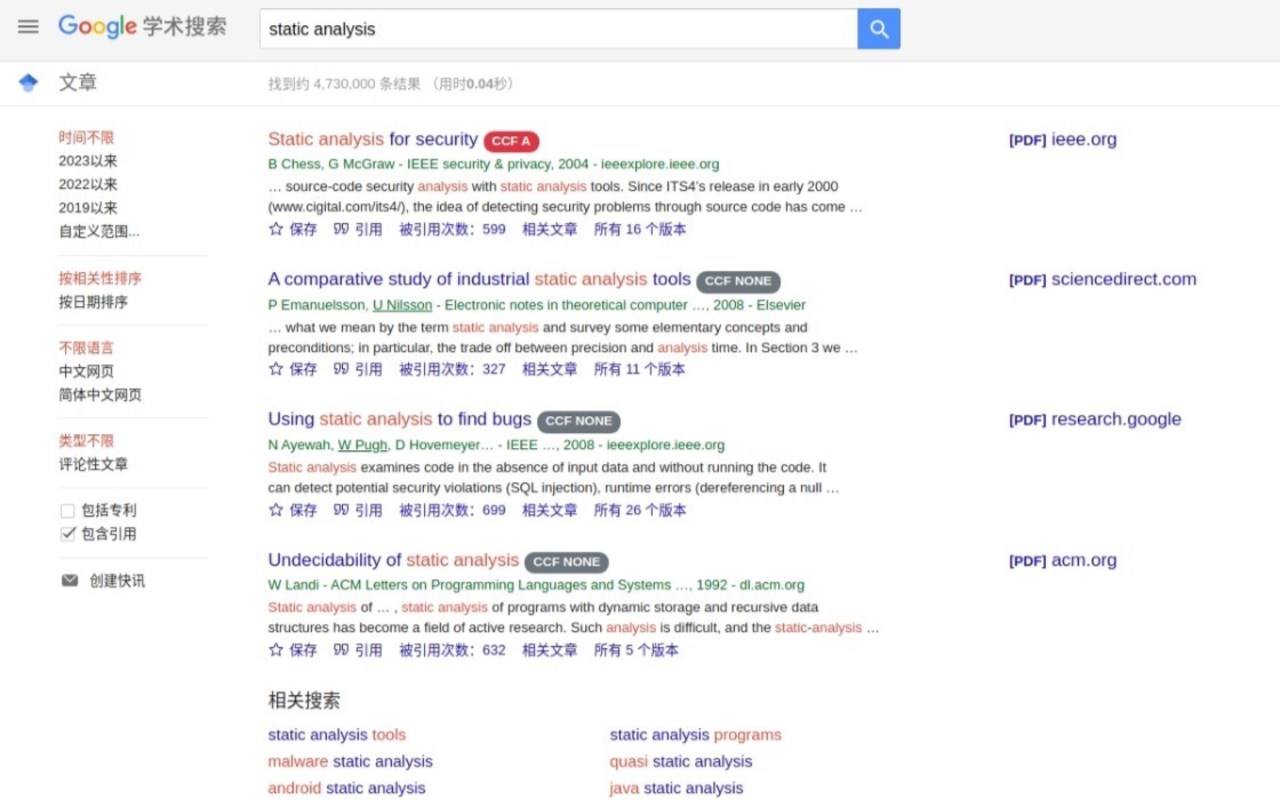Open the [PDF] acm.org link
Screen dimensions: 1280x800
click(x=1063, y=560)
